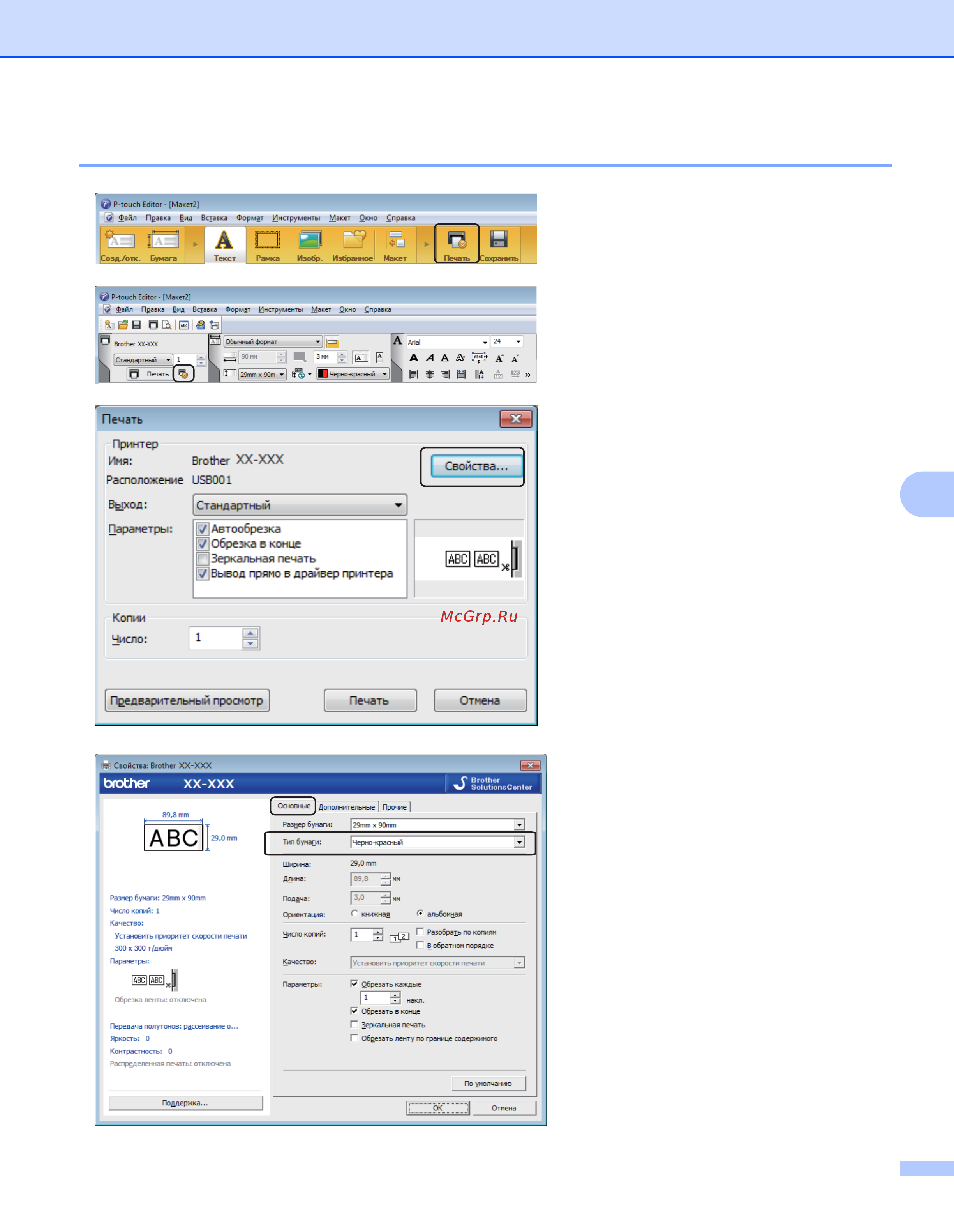Click the print setup icon beside Печать button
Viewport: 954px width, 1232px height.
[183, 374]
